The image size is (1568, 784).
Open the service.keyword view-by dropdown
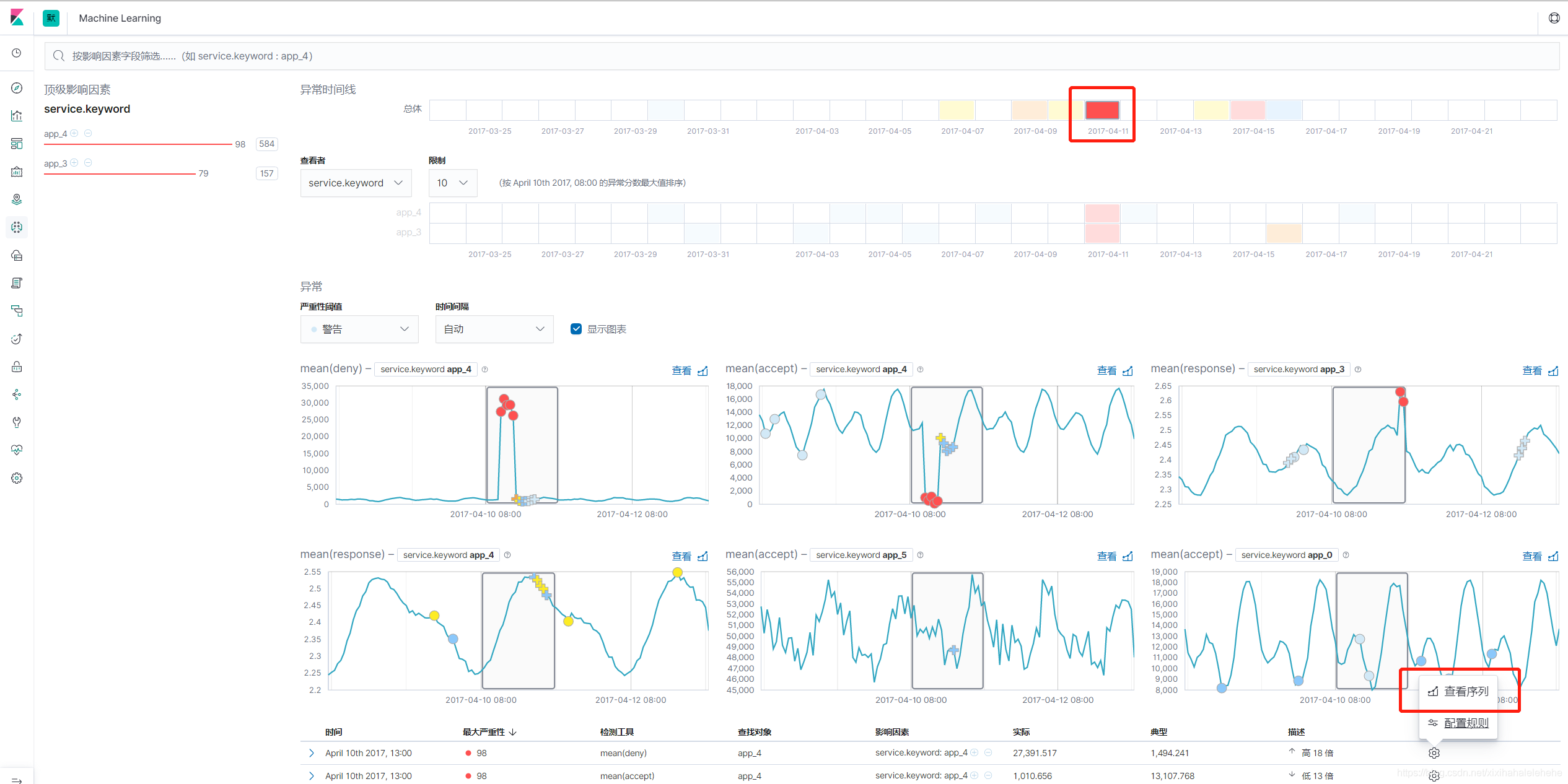[356, 183]
